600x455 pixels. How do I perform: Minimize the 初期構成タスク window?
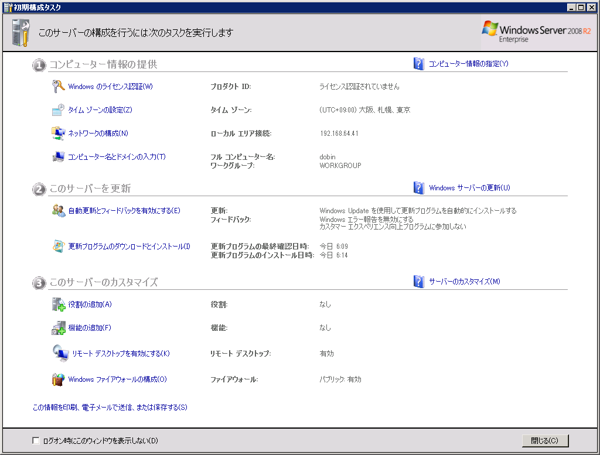(571, 7)
